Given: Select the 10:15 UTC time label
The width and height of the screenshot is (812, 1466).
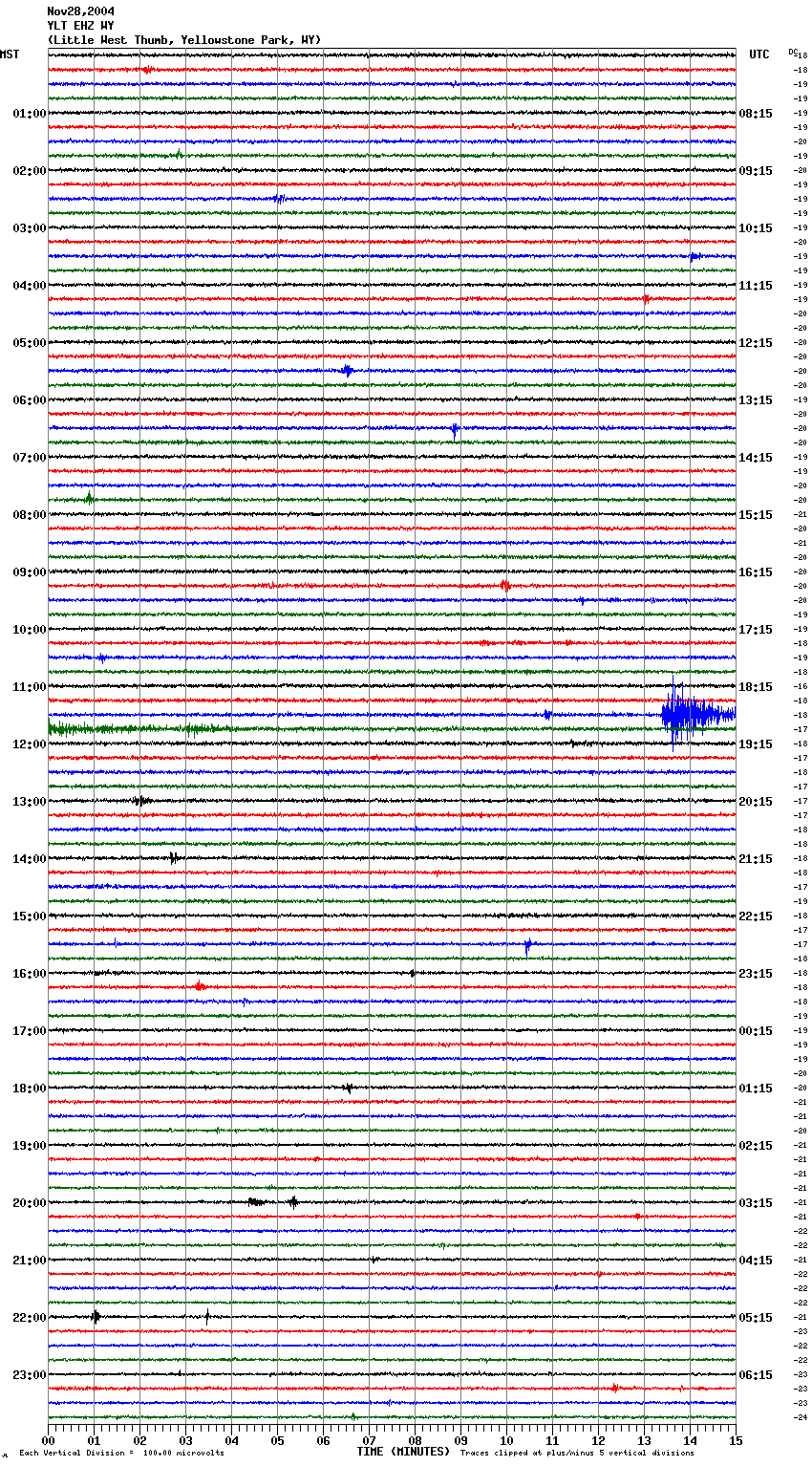Looking at the screenshot, I should click(x=756, y=228).
